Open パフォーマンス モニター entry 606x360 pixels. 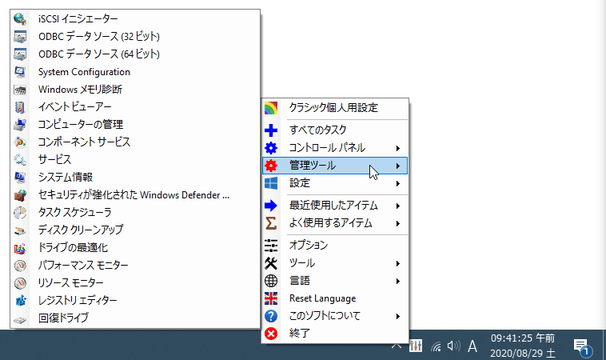click(x=135, y=265)
